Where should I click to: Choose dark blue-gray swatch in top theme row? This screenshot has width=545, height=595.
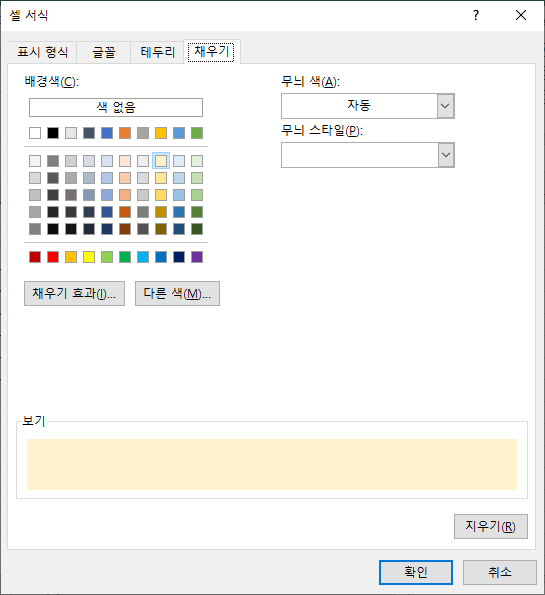pos(89,133)
